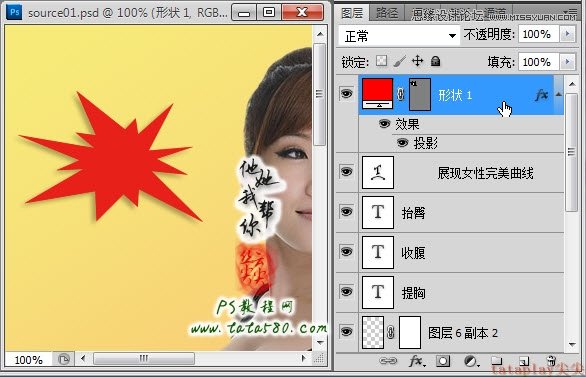Click fx badge on 形状 1 layer
Image resolution: width=586 pixels, height=377 pixels.
coord(541,95)
